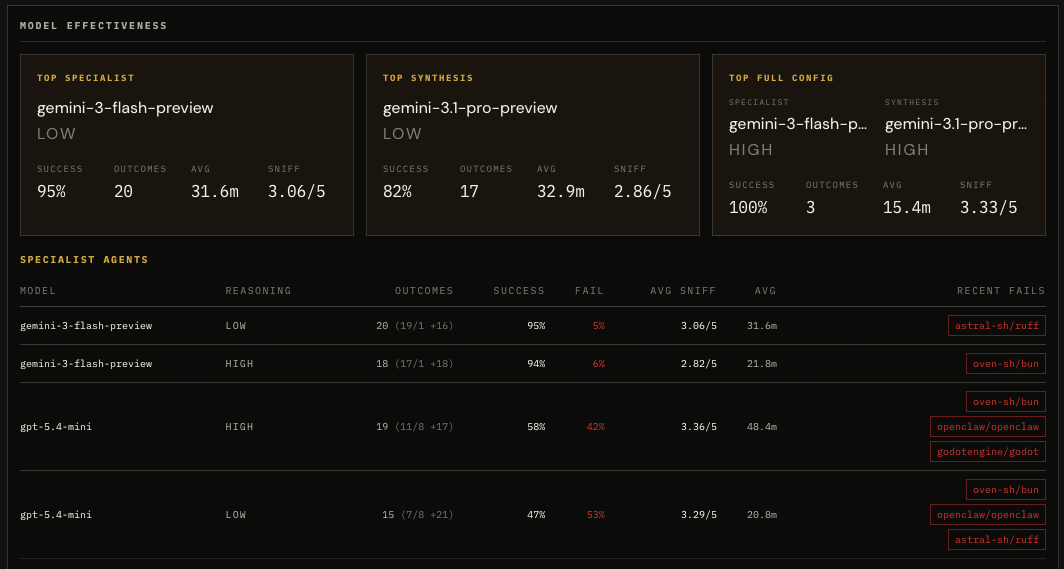Viewport: 1064px width, 569px height.
Task: Sort table by Fail column header
Action: click(589, 290)
